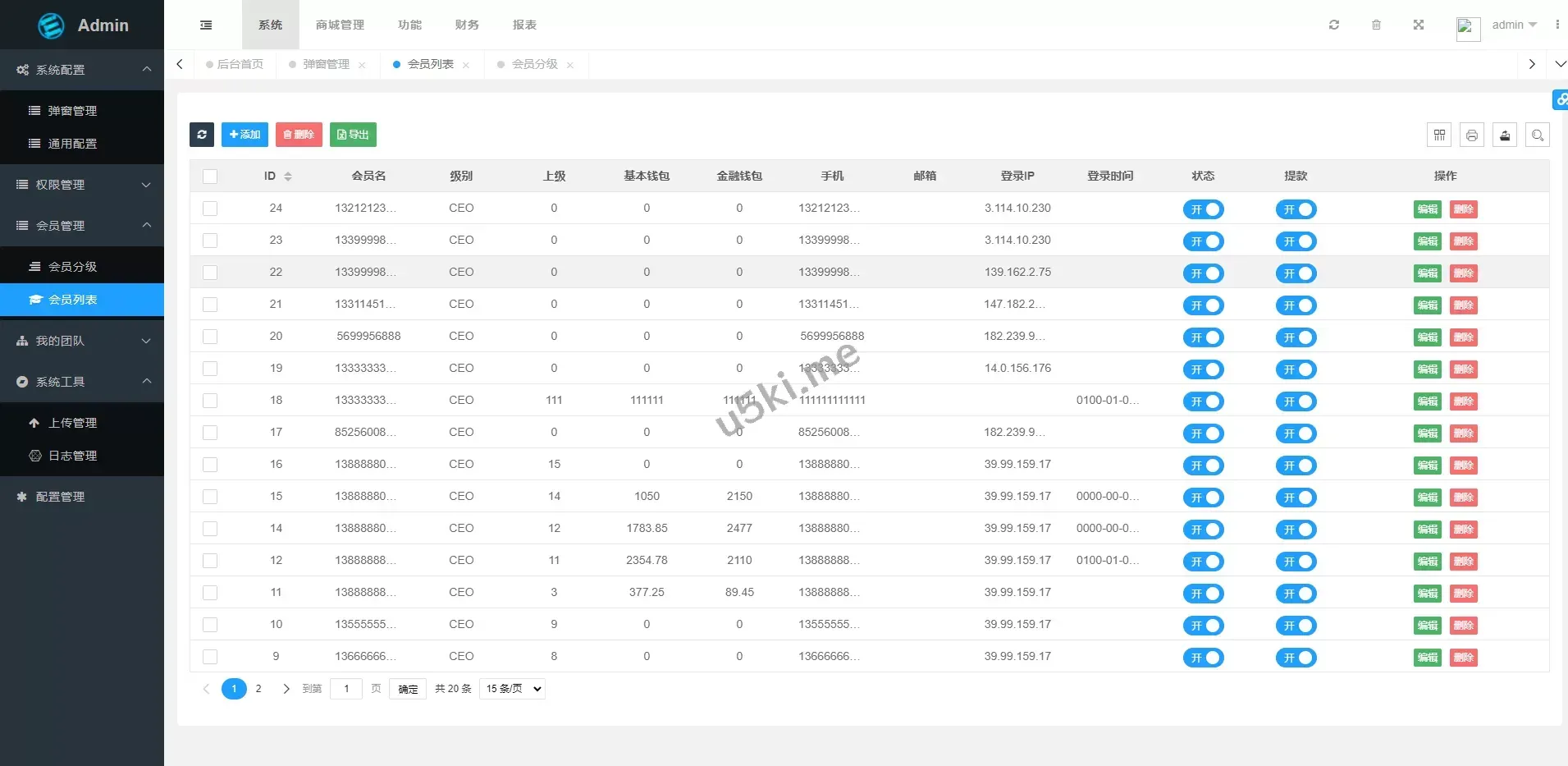Click the print table icon
This screenshot has width=1568, height=766.
[x=1472, y=135]
